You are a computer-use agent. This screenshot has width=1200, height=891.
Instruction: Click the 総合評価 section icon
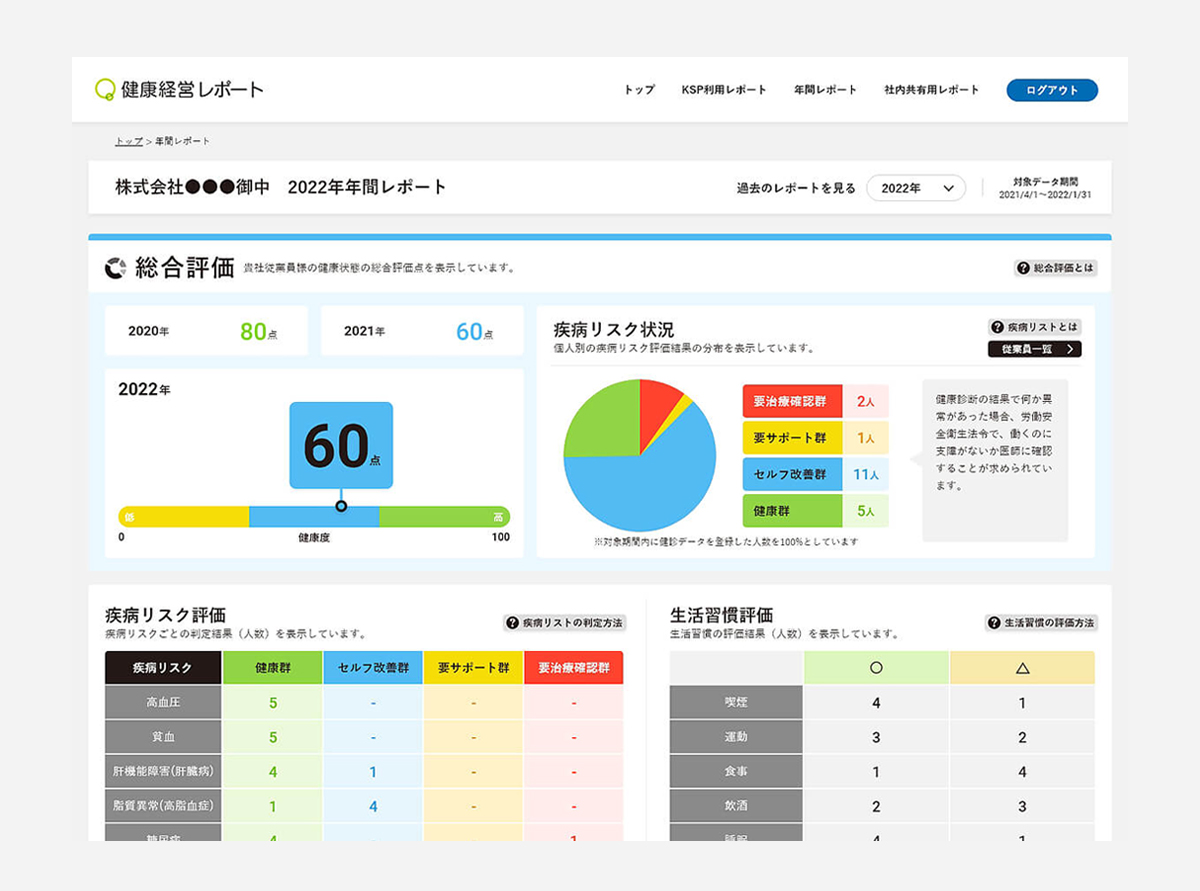point(116,268)
